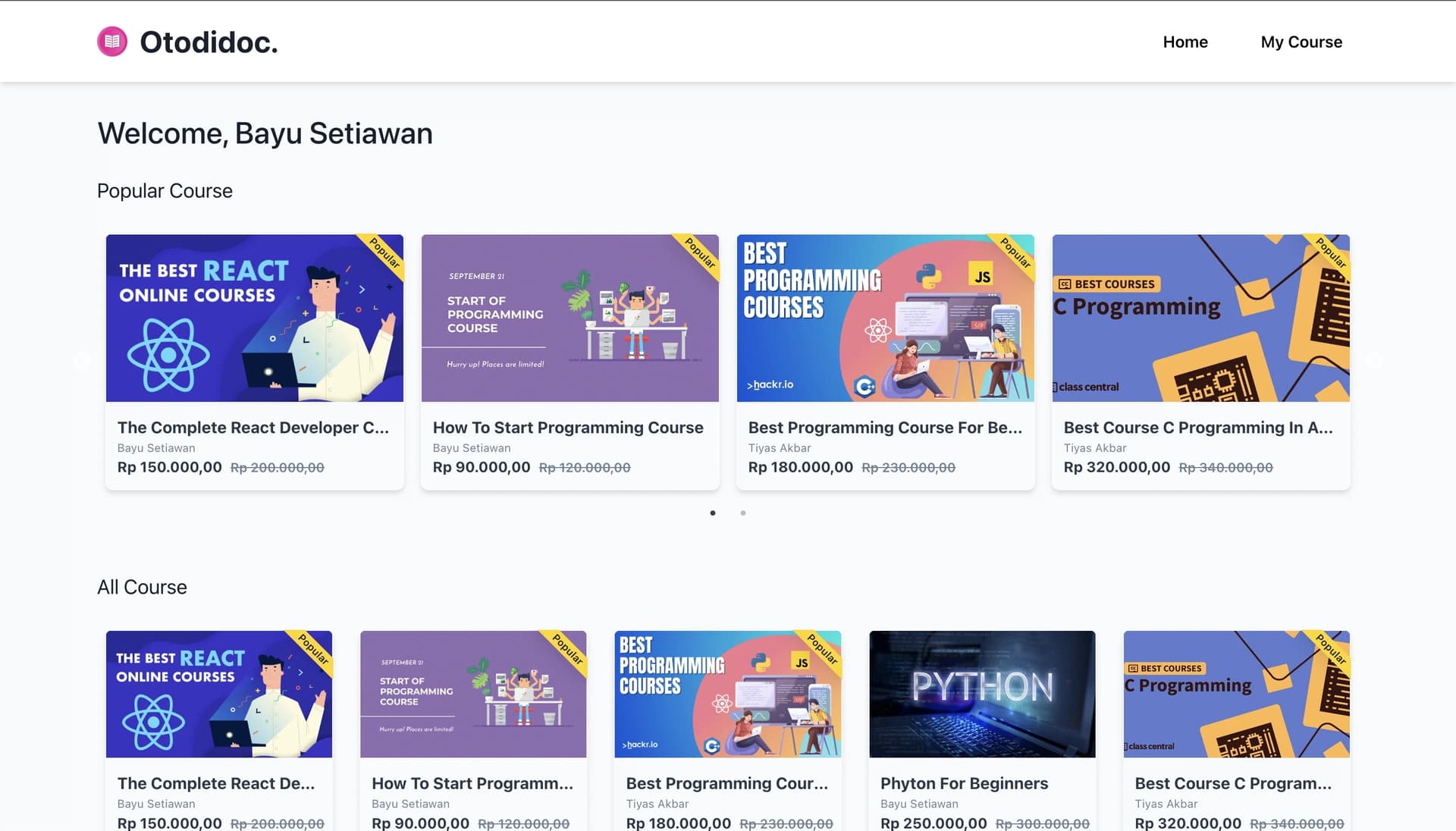Click the carousel previous arrow
This screenshot has height=831, width=1456.
click(x=82, y=361)
